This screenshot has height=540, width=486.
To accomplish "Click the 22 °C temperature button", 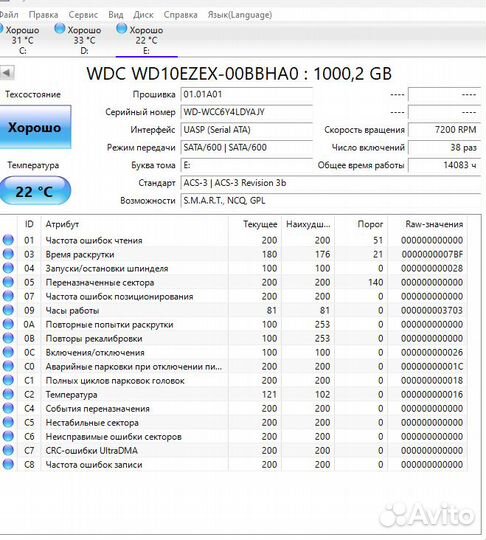I will 35,191.
